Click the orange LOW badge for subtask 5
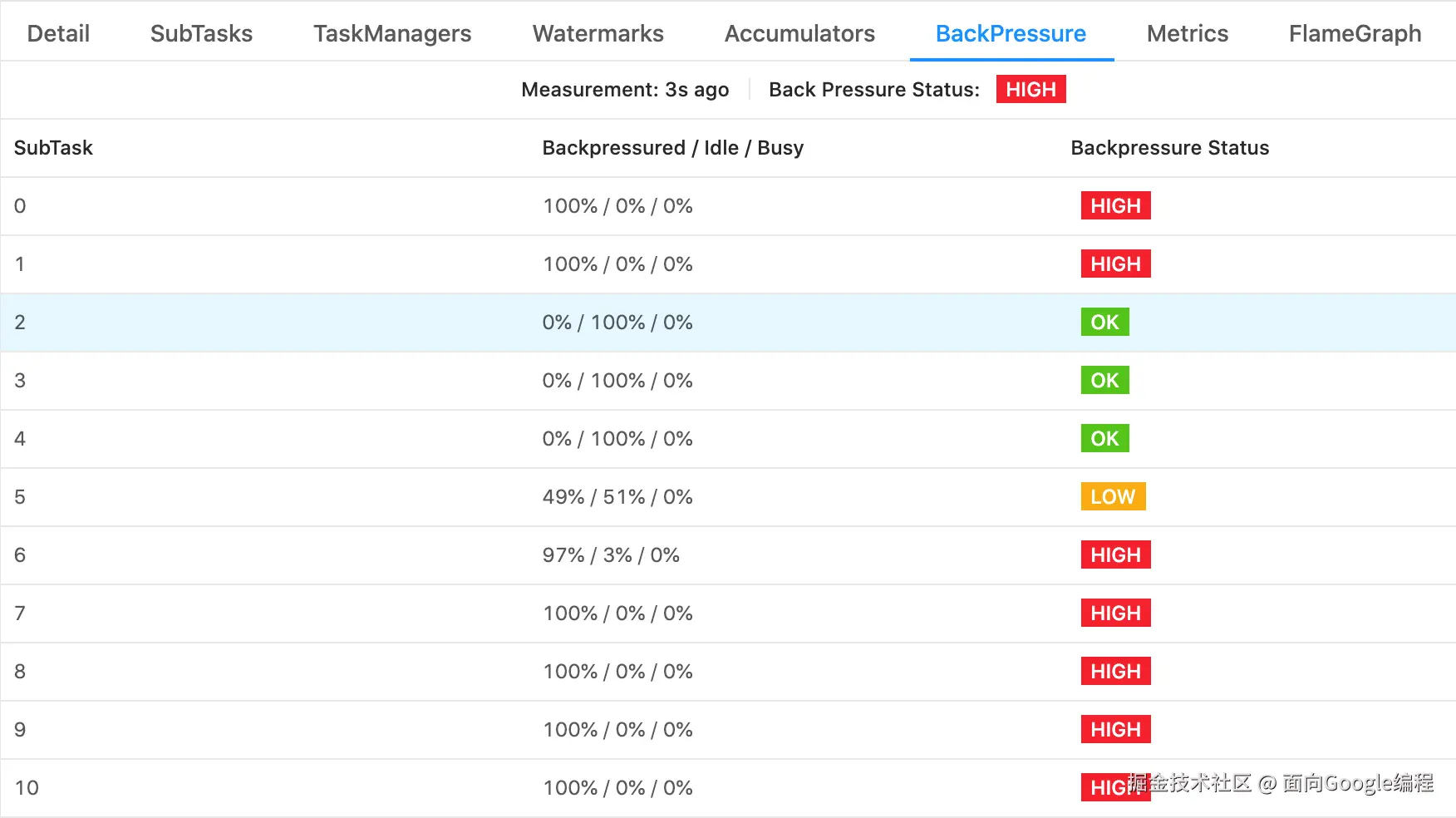Viewport: 1456px width, 818px height. tap(1113, 496)
